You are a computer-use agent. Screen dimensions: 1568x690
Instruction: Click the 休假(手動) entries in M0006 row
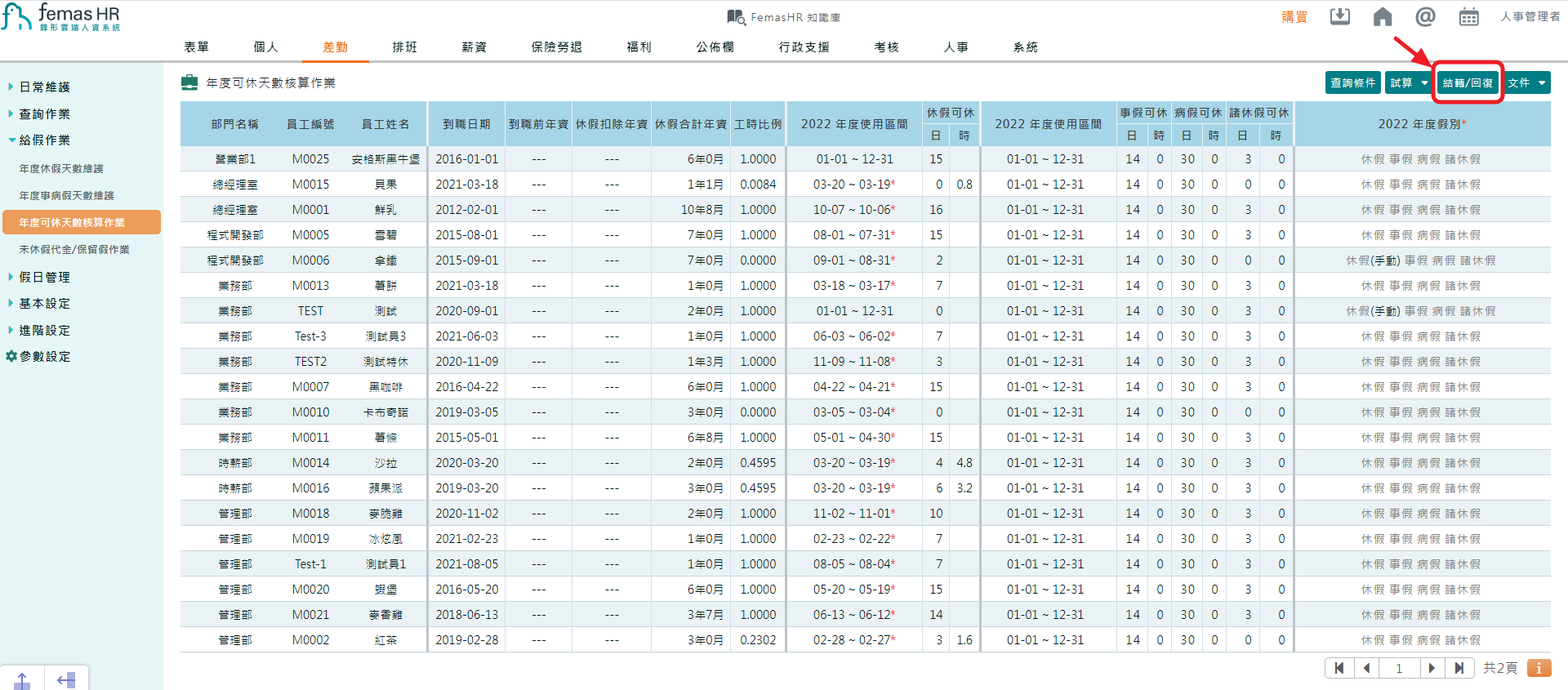[x=1373, y=260]
